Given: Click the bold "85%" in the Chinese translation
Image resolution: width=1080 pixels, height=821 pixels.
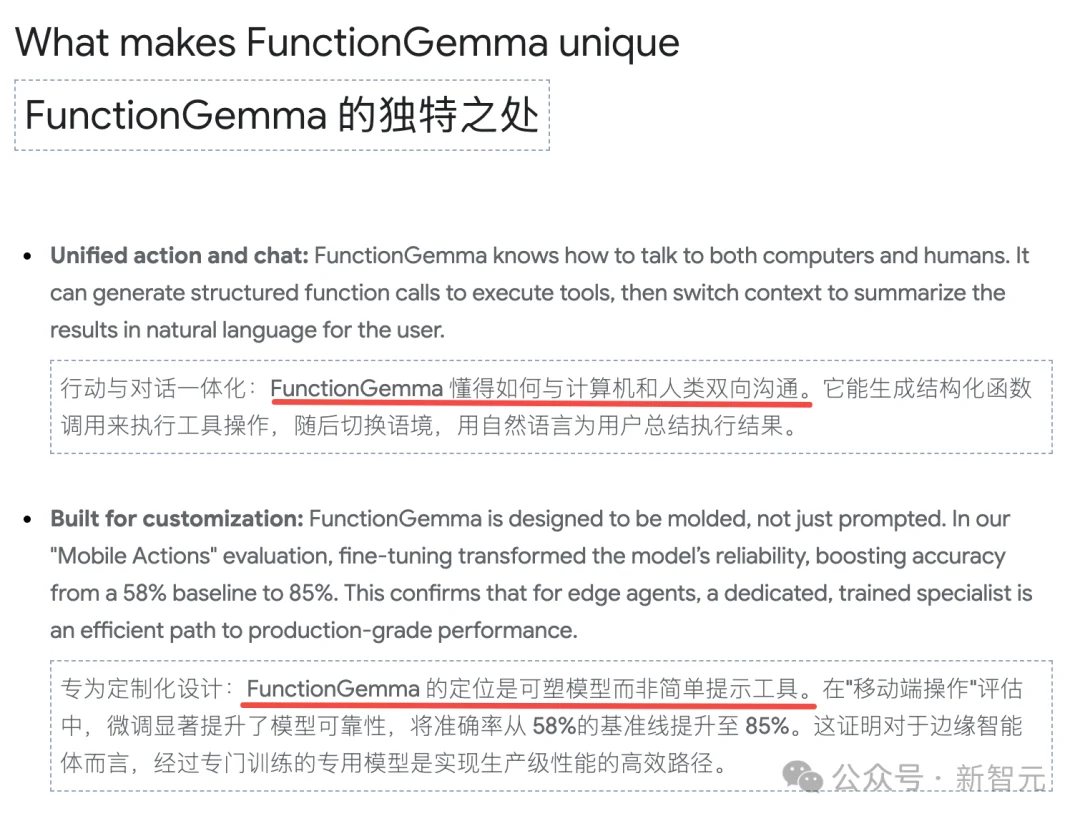Looking at the screenshot, I should click(768, 726).
